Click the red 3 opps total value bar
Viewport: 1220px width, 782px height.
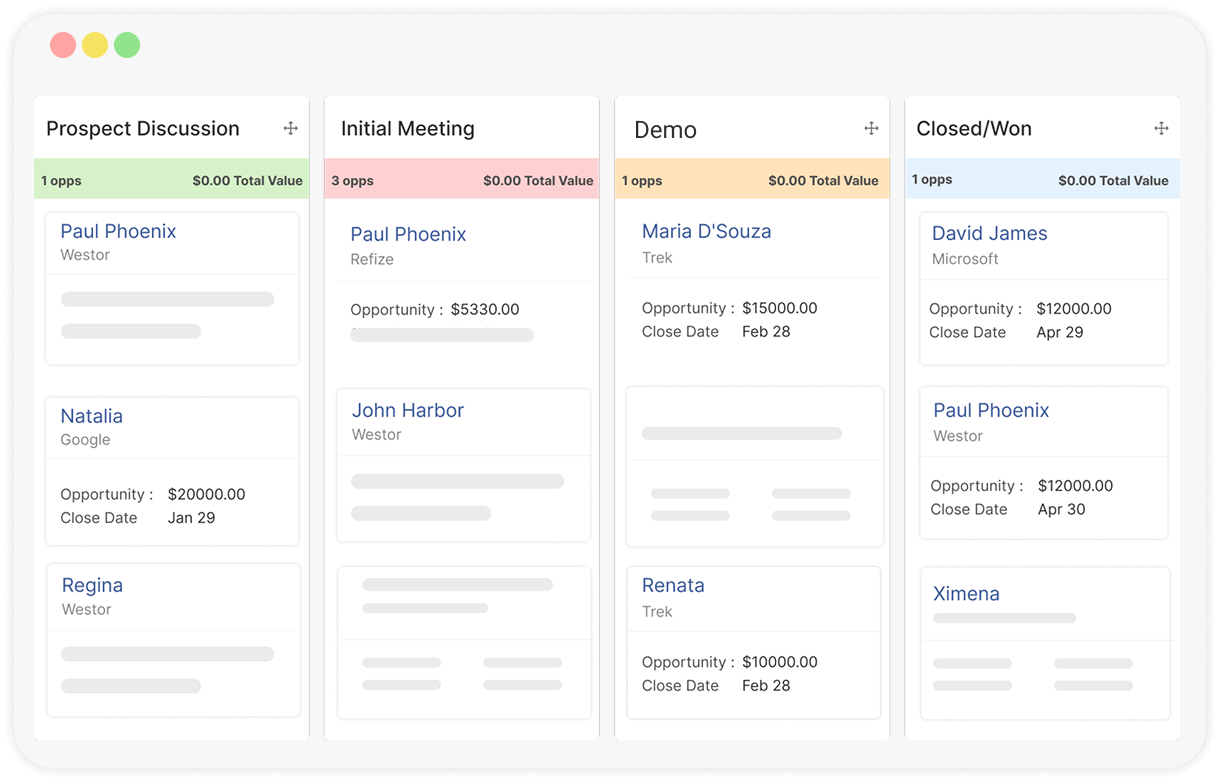461,180
